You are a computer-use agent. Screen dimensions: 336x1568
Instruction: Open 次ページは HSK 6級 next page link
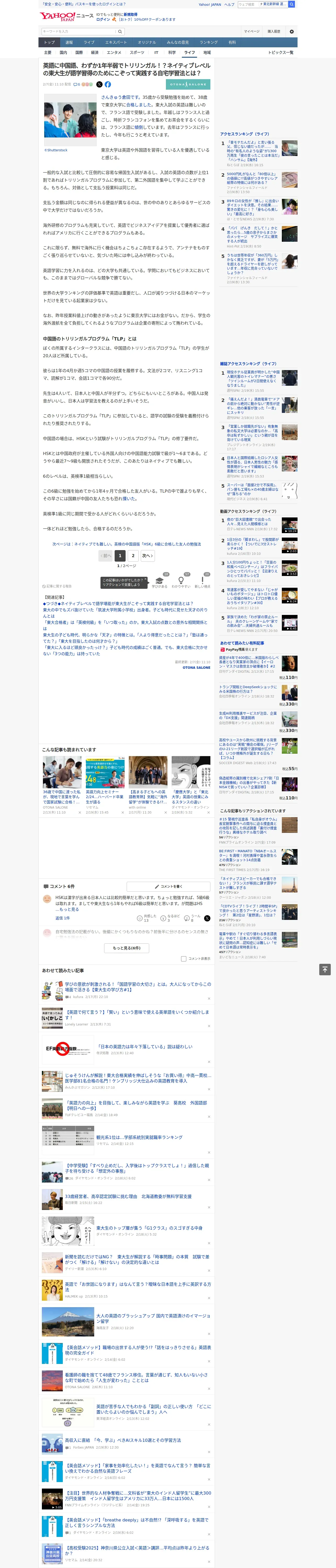tap(126, 544)
